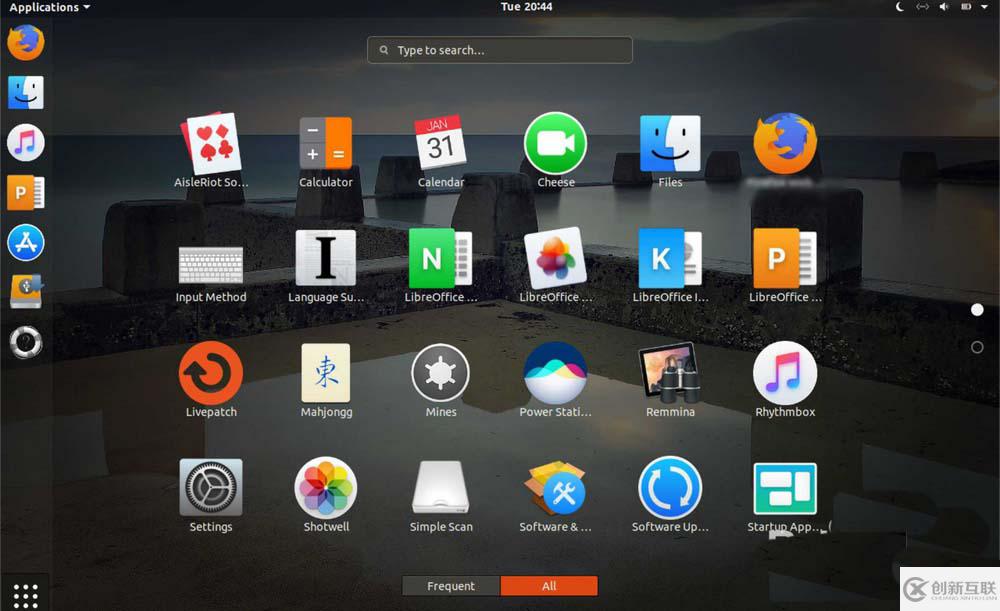Go to the second app page indicator
This screenshot has width=1000, height=611.
click(977, 347)
